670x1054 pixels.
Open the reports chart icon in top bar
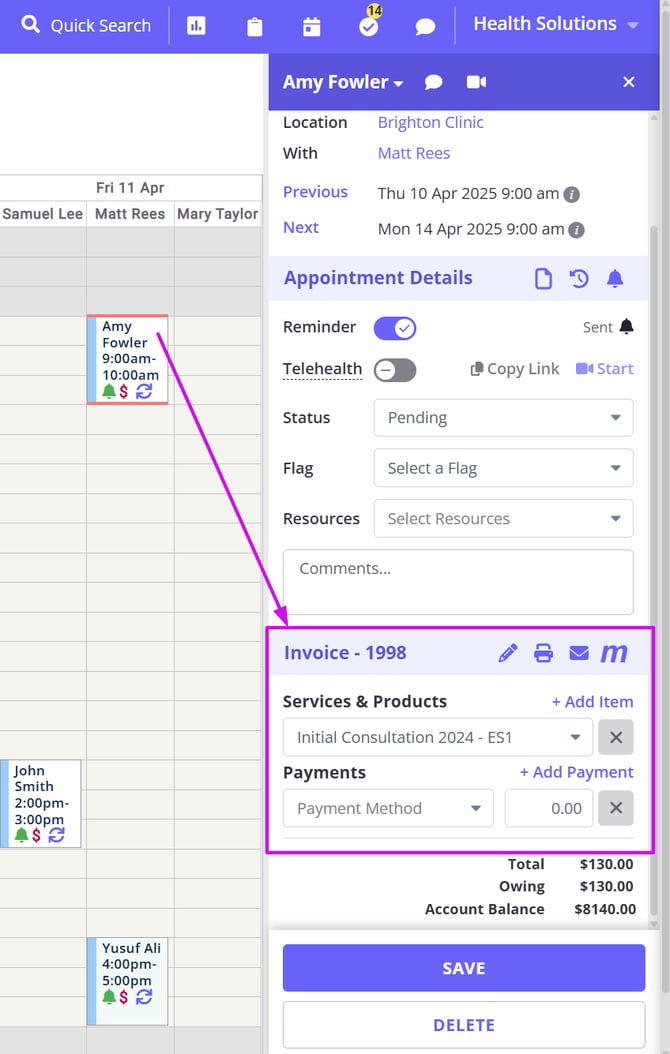pyautogui.click(x=197, y=26)
